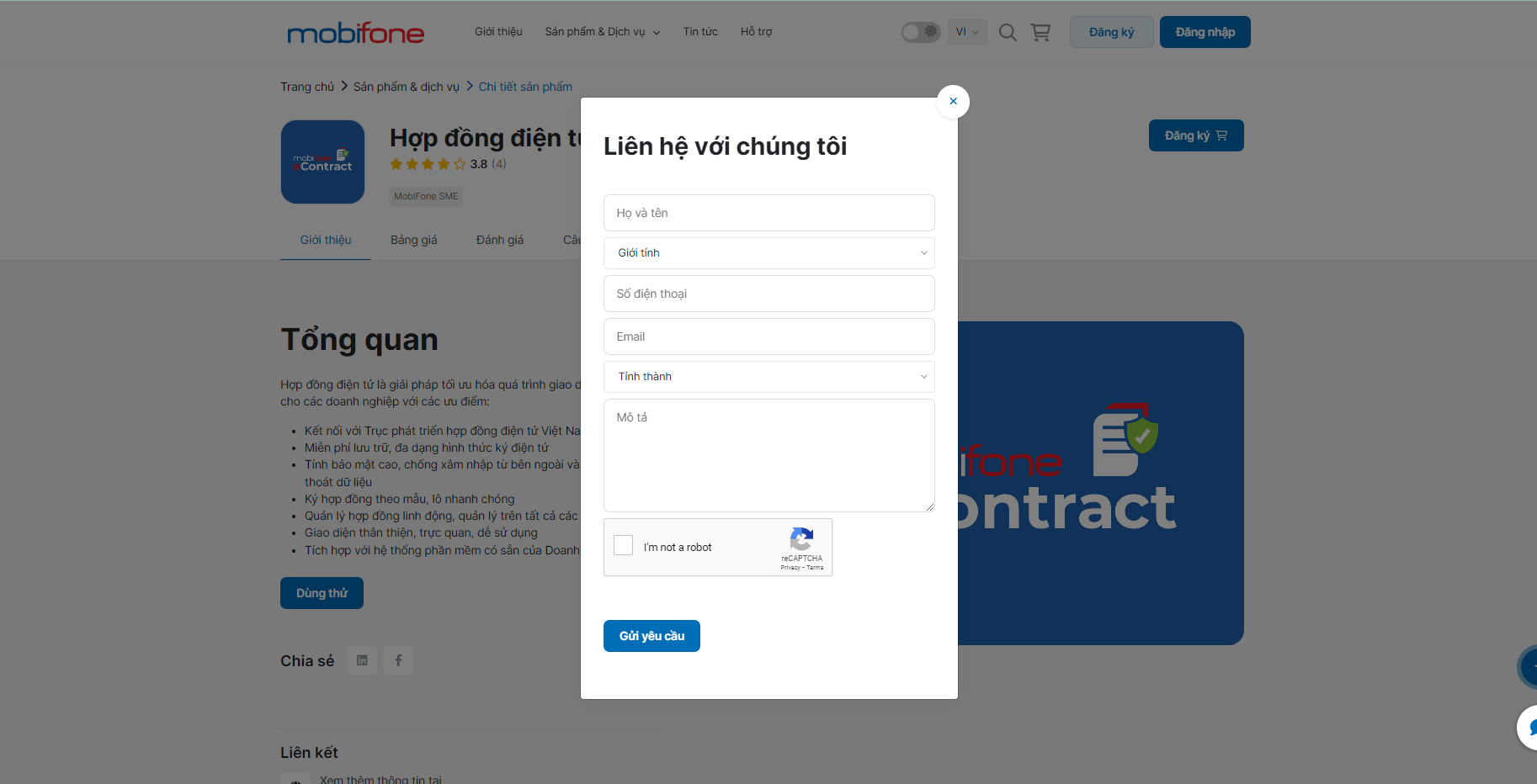Open the search icon in header
This screenshot has width=1537, height=784.
coord(1008,32)
